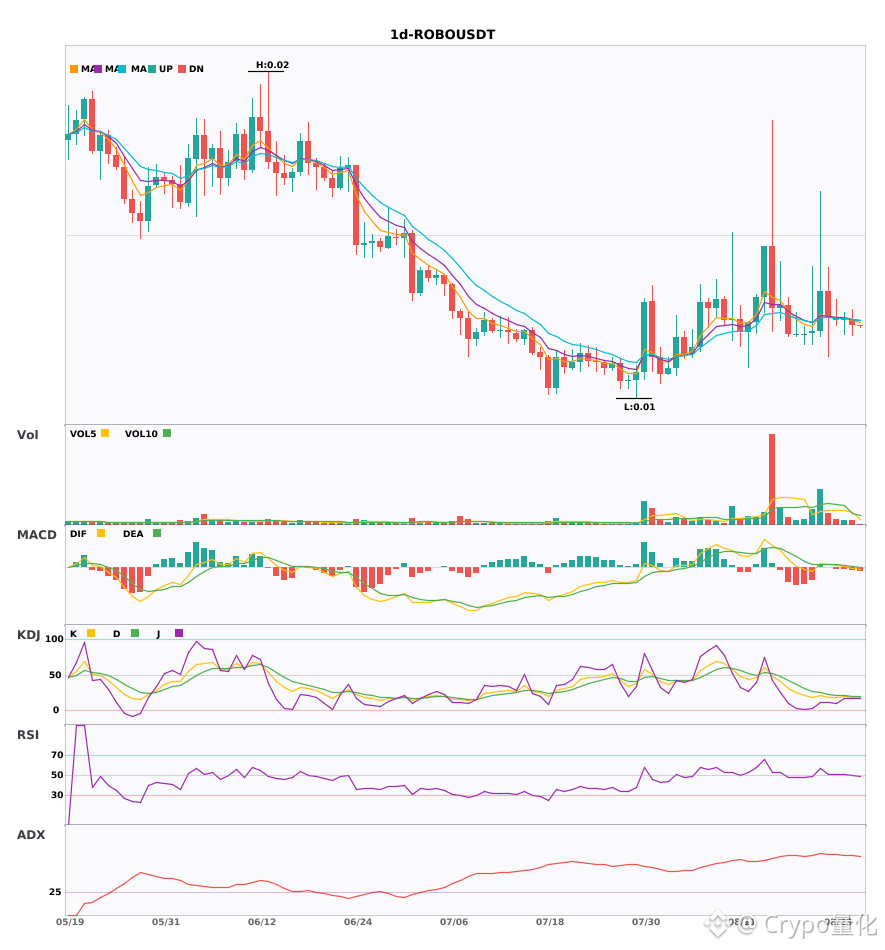Click the yellow K legend swatch
This screenshot has height=950, width=885.
91,633
